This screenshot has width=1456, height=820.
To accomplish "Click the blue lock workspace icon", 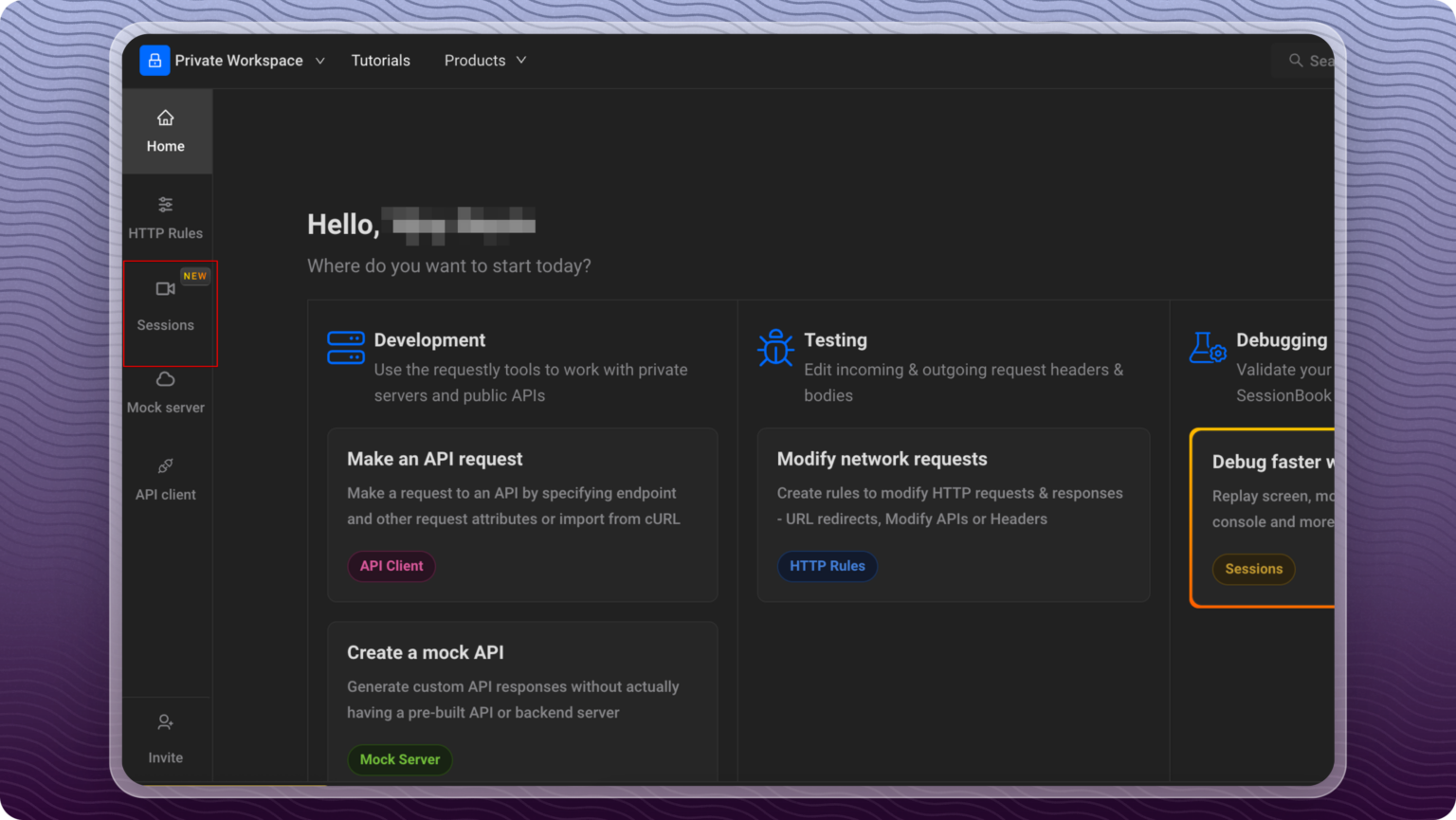I will (x=155, y=61).
